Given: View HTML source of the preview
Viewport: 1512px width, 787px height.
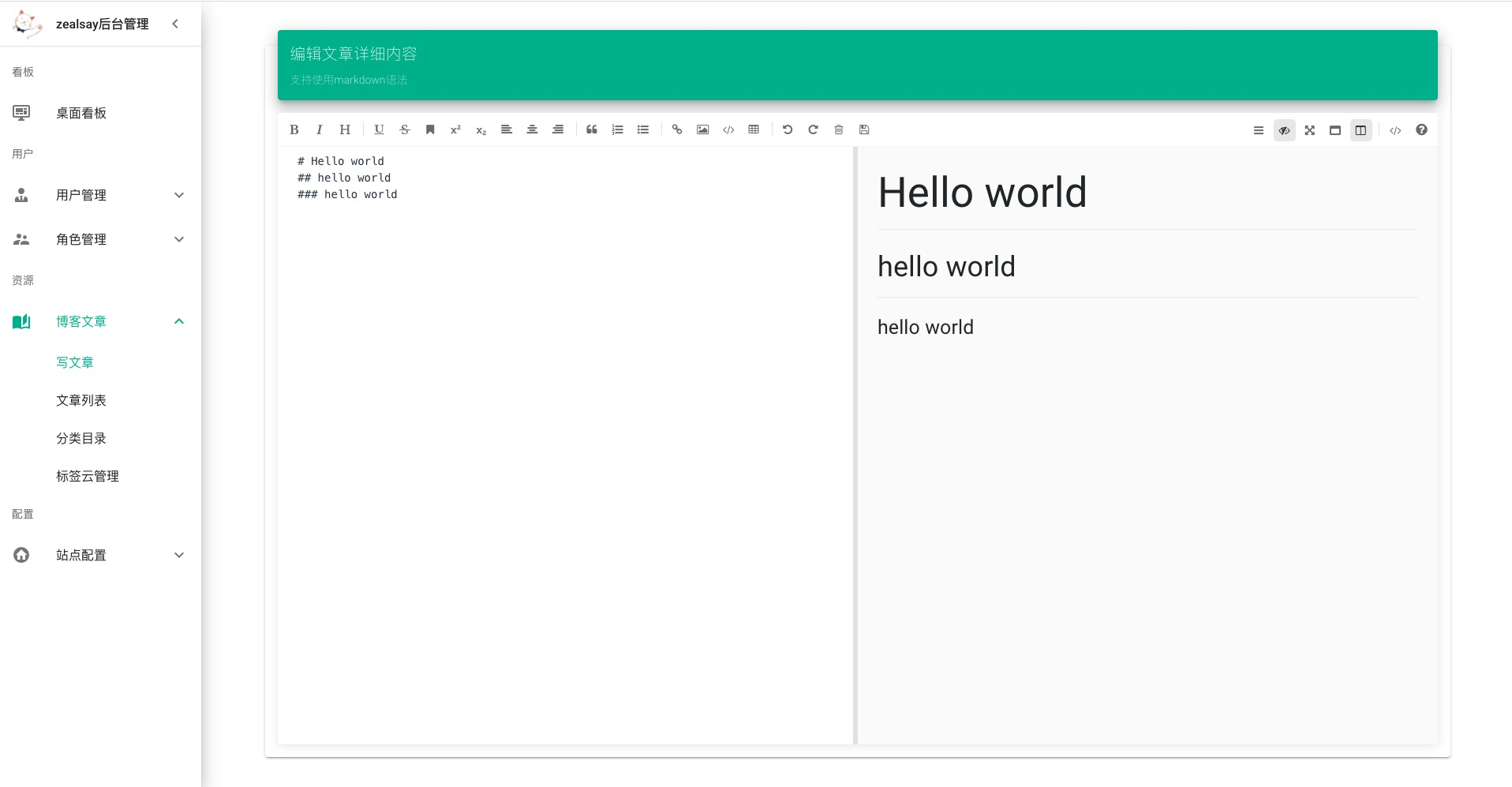Looking at the screenshot, I should (1395, 130).
